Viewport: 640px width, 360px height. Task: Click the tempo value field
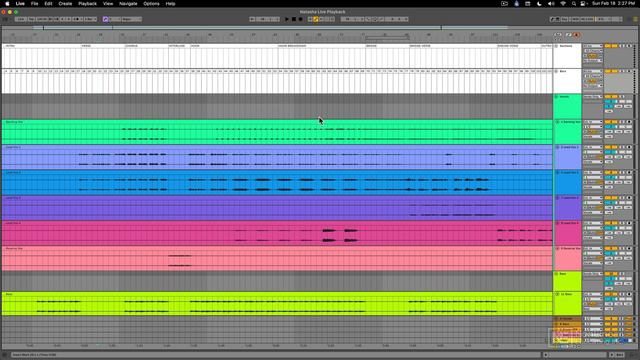(42, 19)
